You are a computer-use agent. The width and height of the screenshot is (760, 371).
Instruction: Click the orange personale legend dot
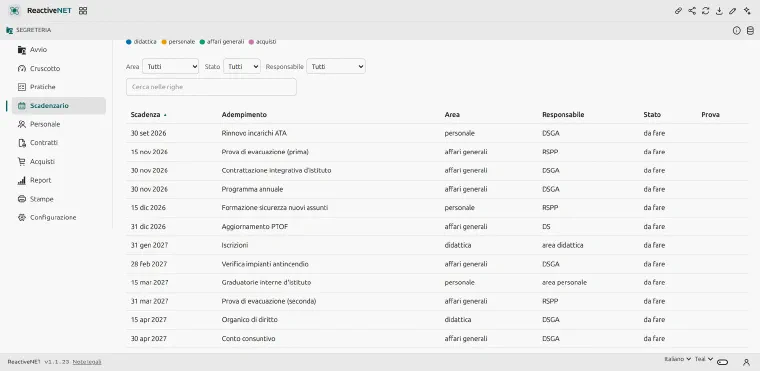164,42
